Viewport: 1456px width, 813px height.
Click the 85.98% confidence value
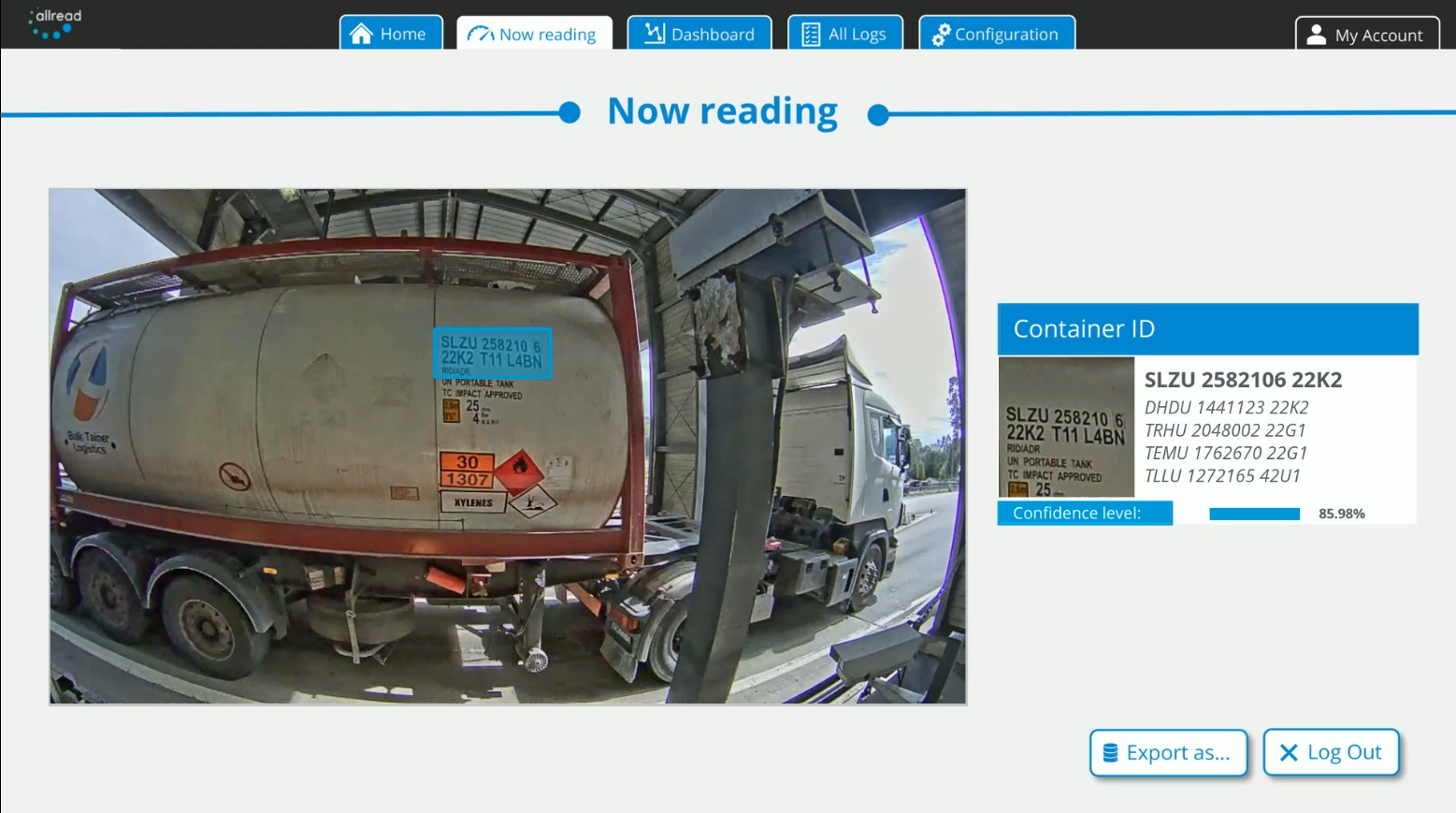1341,514
